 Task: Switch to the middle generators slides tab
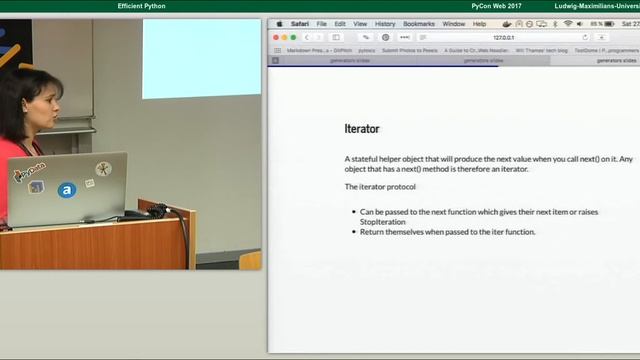pos(483,60)
